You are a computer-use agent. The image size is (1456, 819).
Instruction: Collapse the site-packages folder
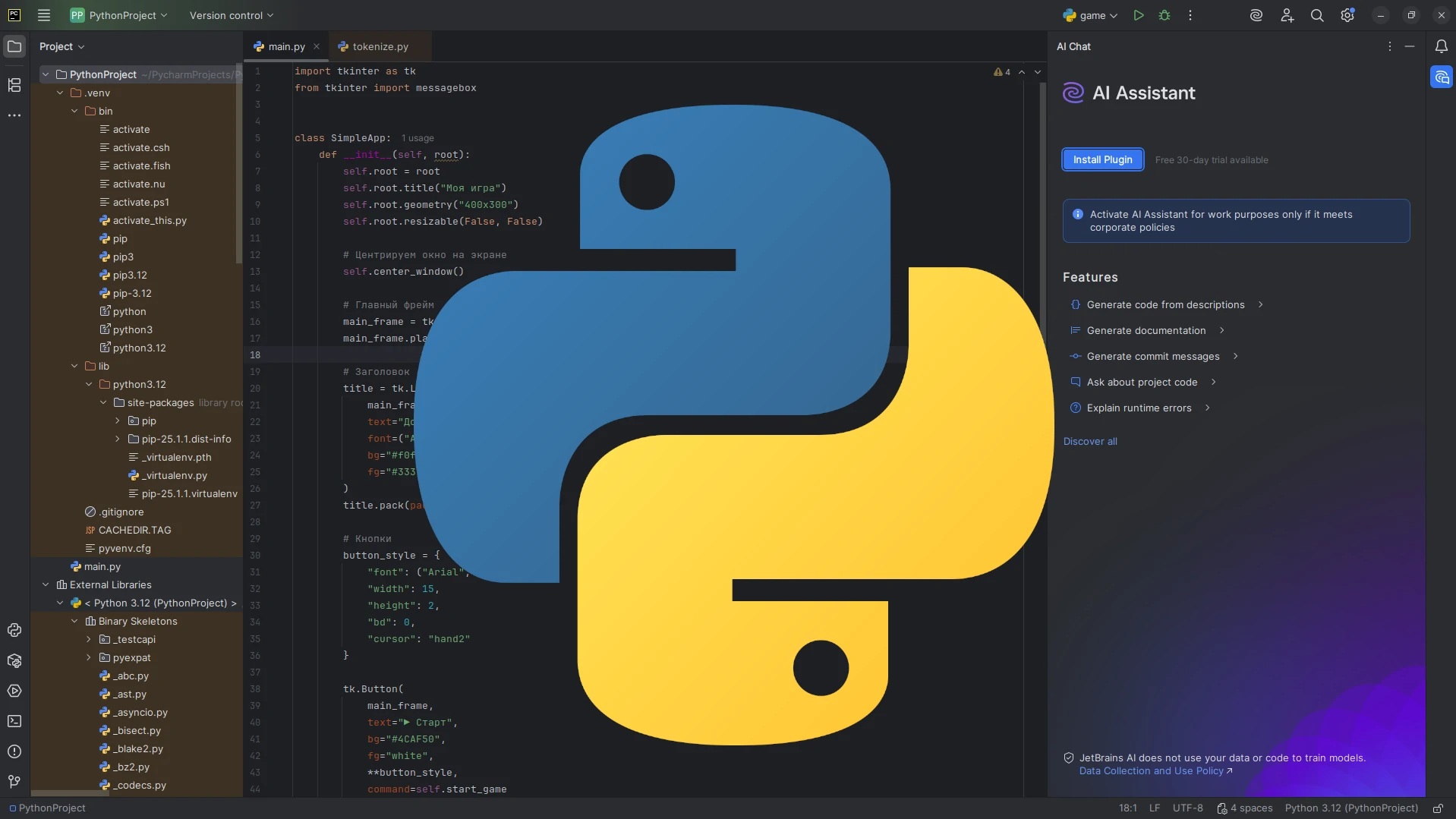tap(102, 403)
